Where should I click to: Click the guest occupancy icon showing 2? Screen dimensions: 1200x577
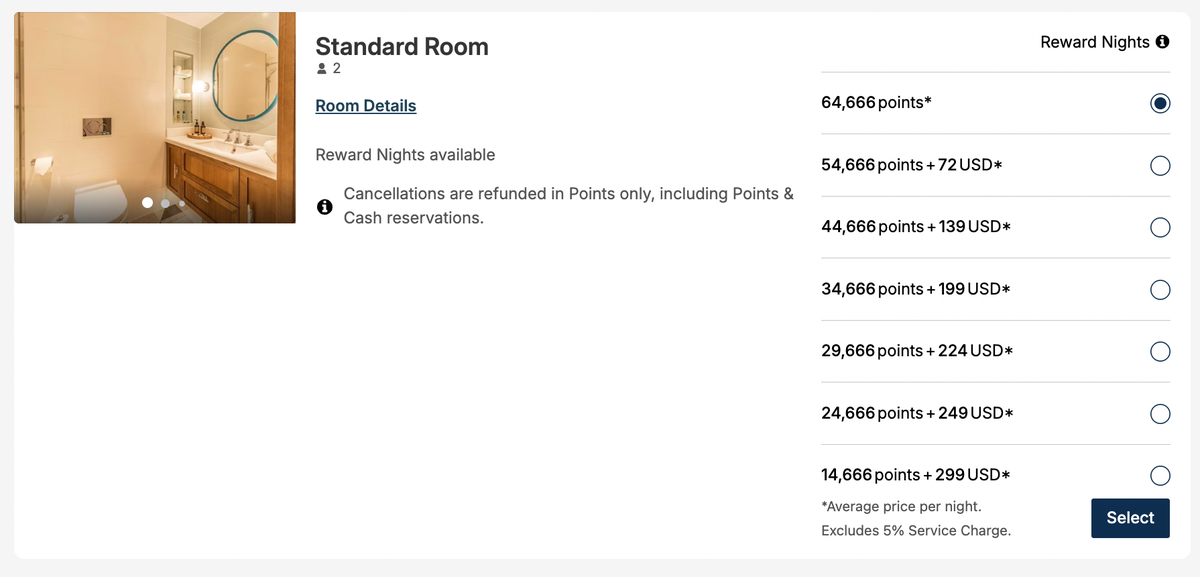(320, 68)
